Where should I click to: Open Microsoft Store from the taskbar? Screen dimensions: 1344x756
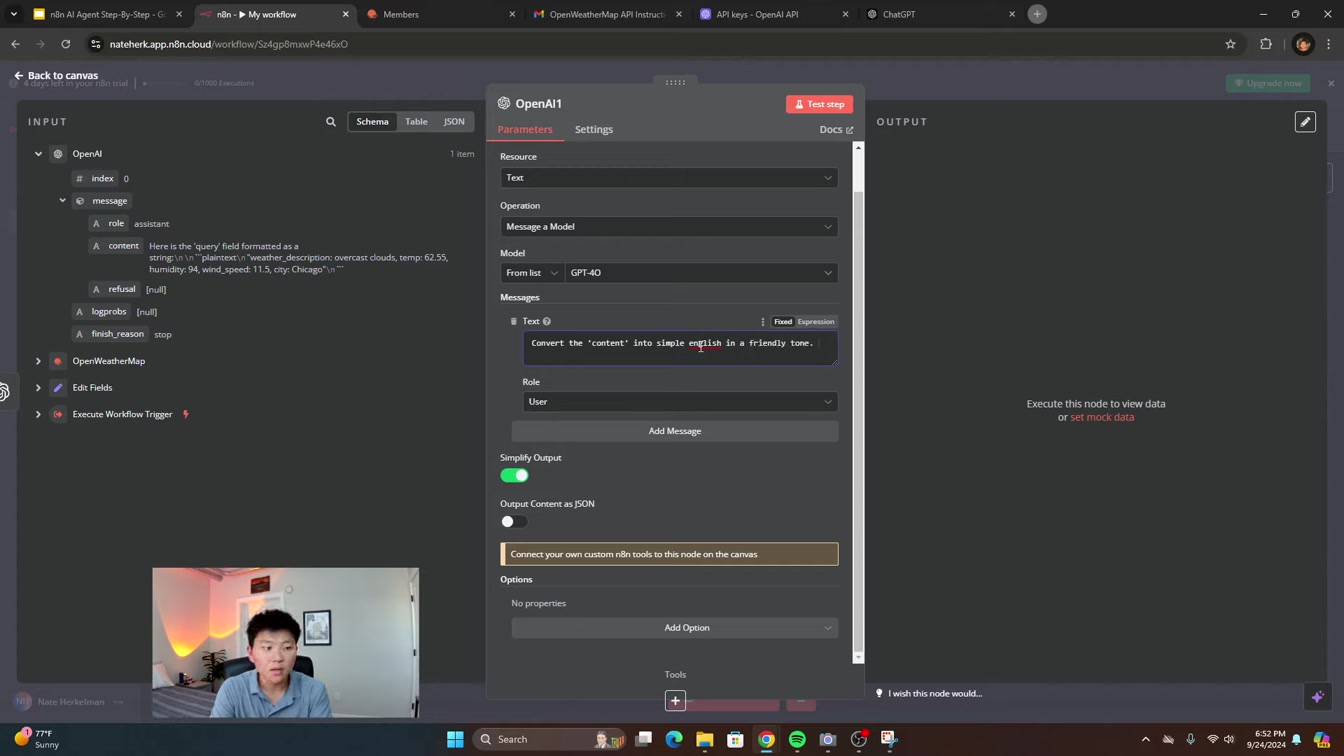click(x=735, y=740)
